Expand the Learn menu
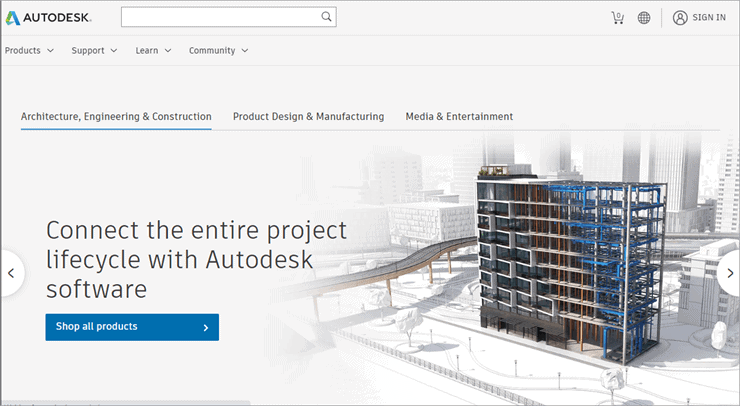Viewport: 740px width, 406px height. (x=153, y=51)
